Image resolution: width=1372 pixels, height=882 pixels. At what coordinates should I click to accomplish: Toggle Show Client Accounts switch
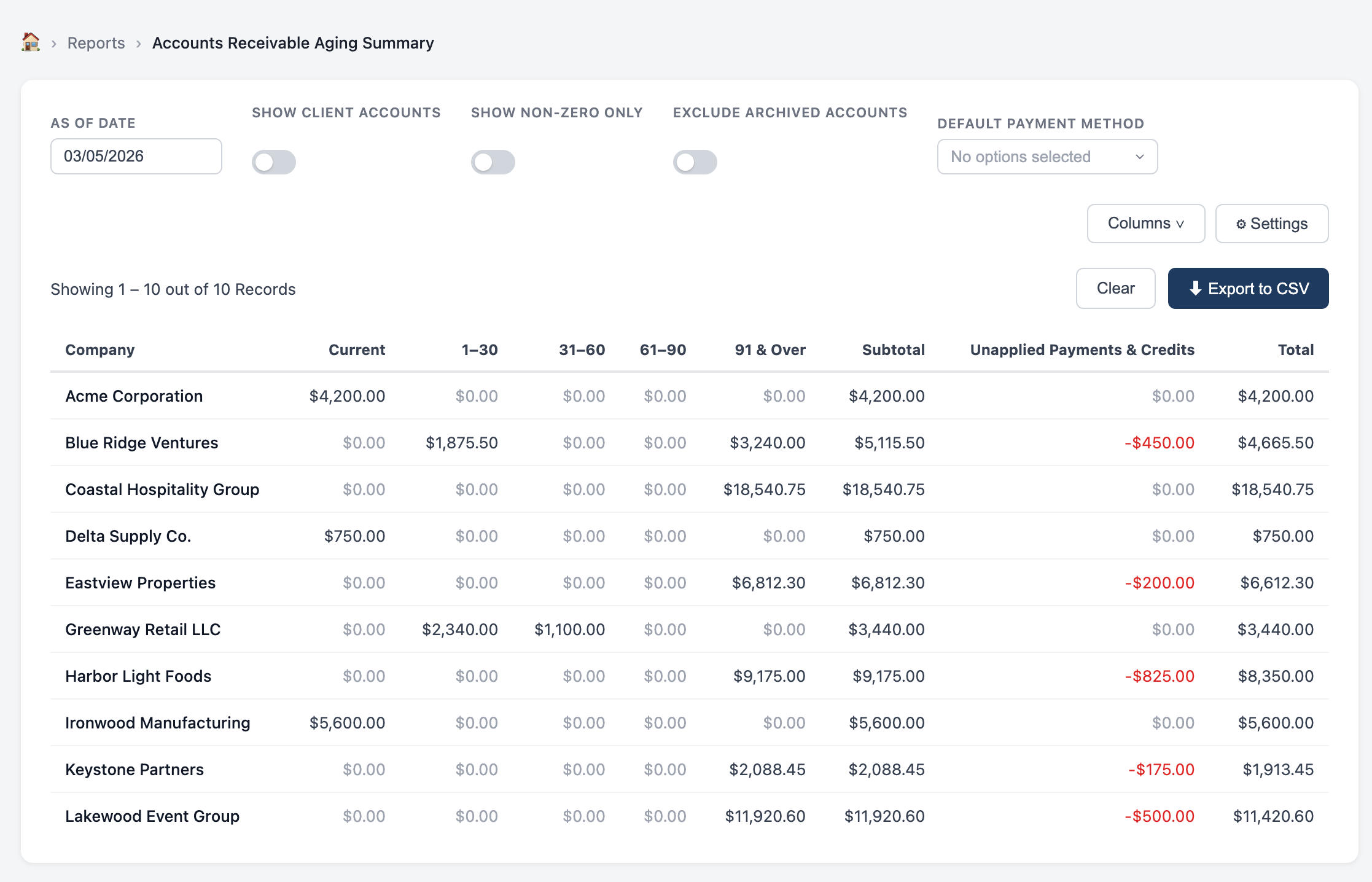click(274, 162)
